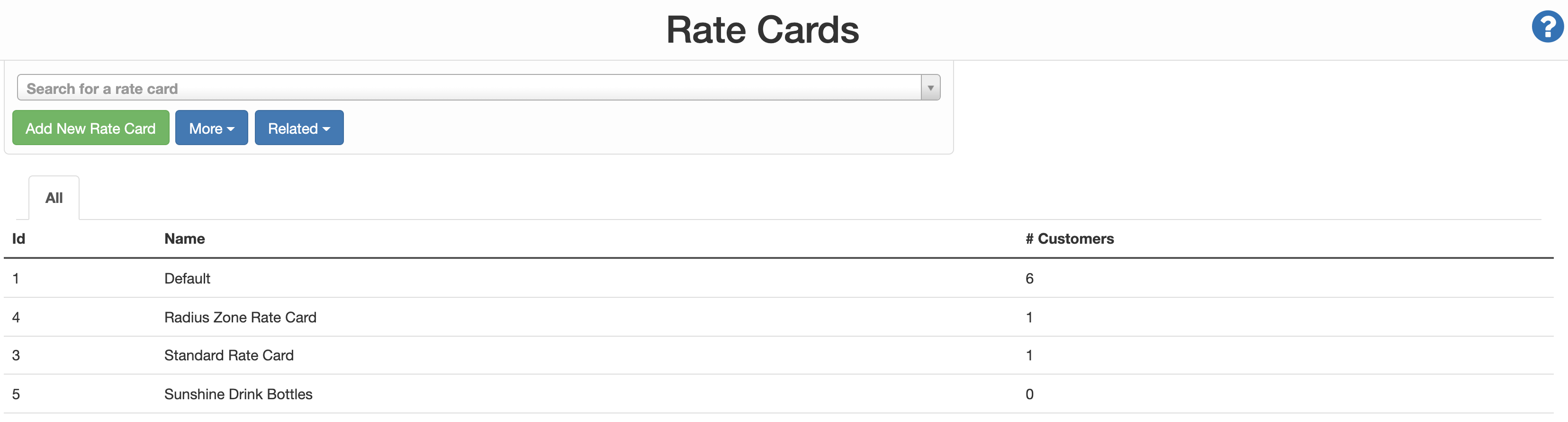Click the Add New Rate Card button
This screenshot has height=422, width=1568.
(x=90, y=127)
